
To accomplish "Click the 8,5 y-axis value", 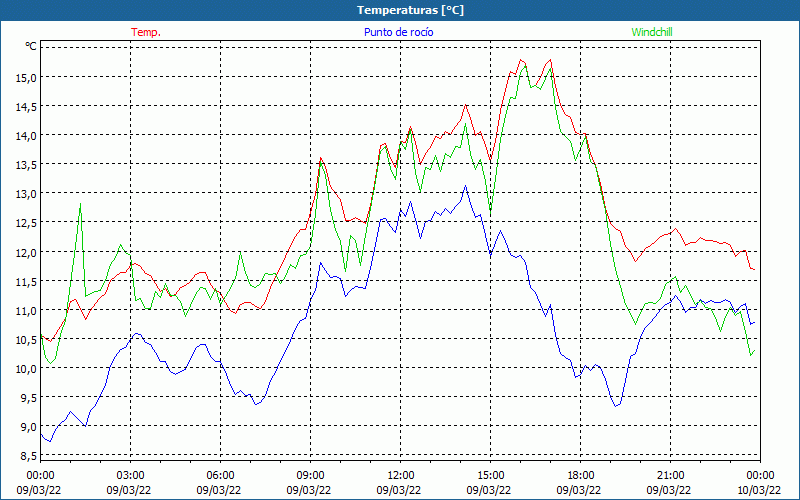I will [29, 456].
